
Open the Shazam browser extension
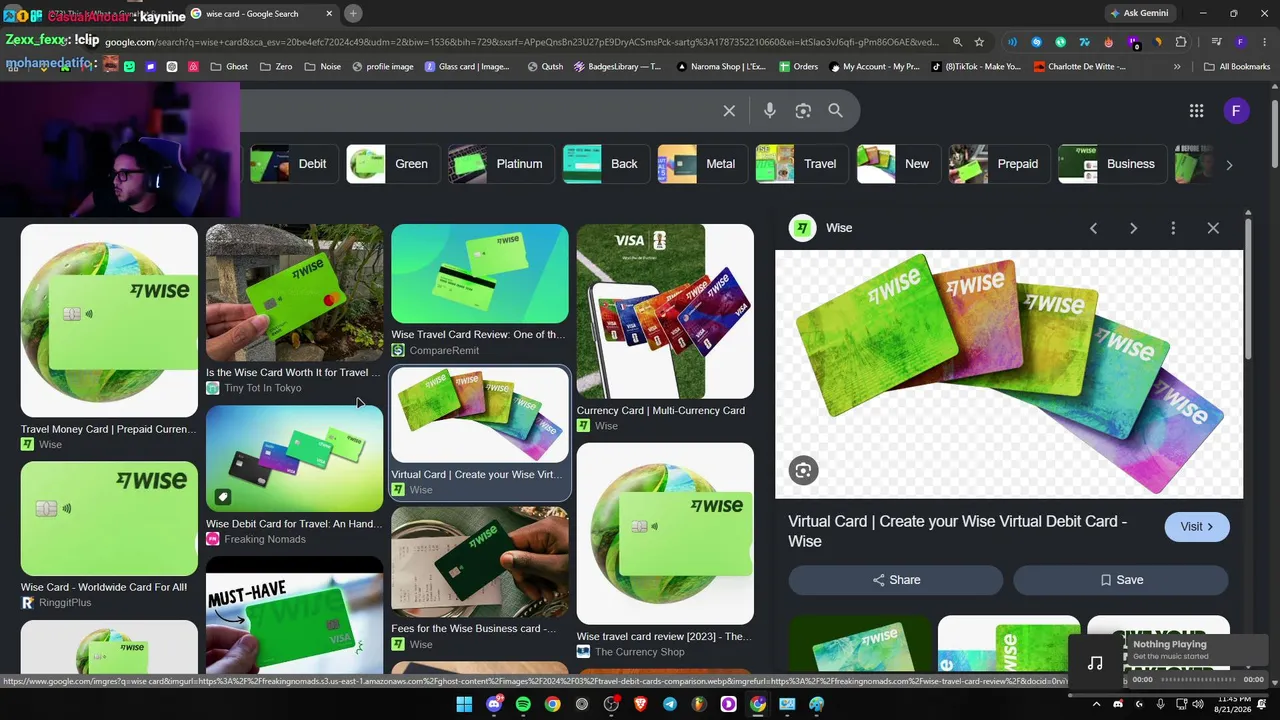pyautogui.click(x=1037, y=42)
